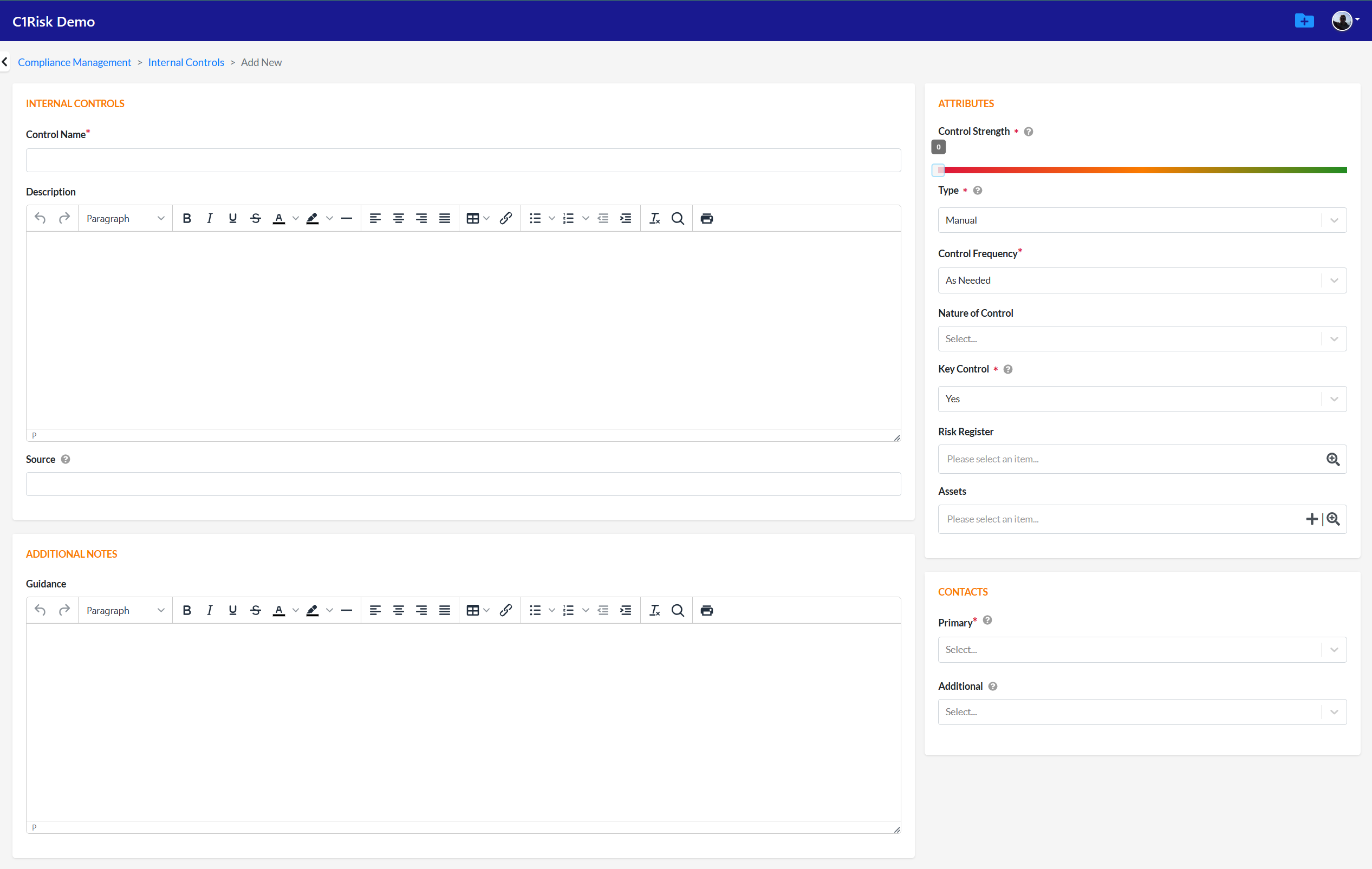Click the blue add folder icon in header
The width and height of the screenshot is (1372, 869).
point(1304,21)
